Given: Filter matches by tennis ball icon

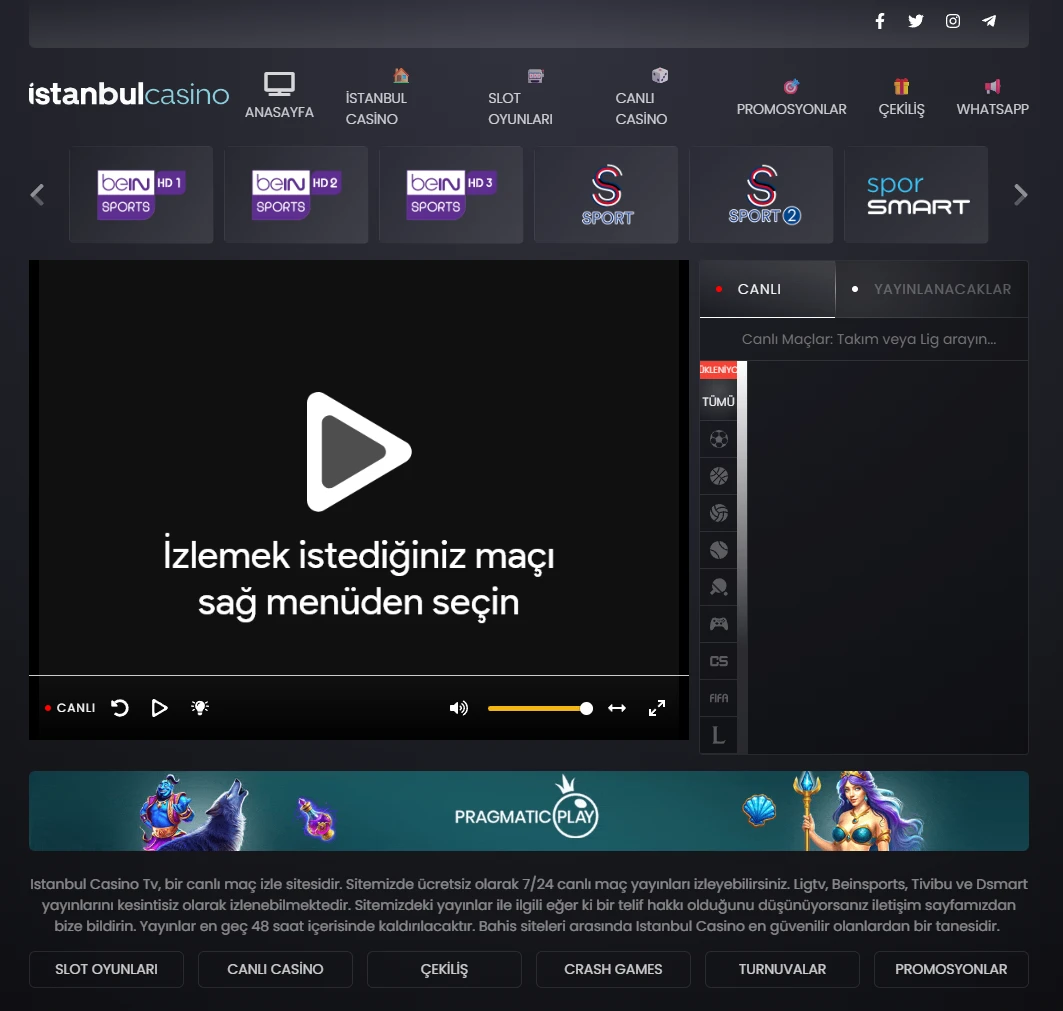Looking at the screenshot, I should (x=719, y=550).
